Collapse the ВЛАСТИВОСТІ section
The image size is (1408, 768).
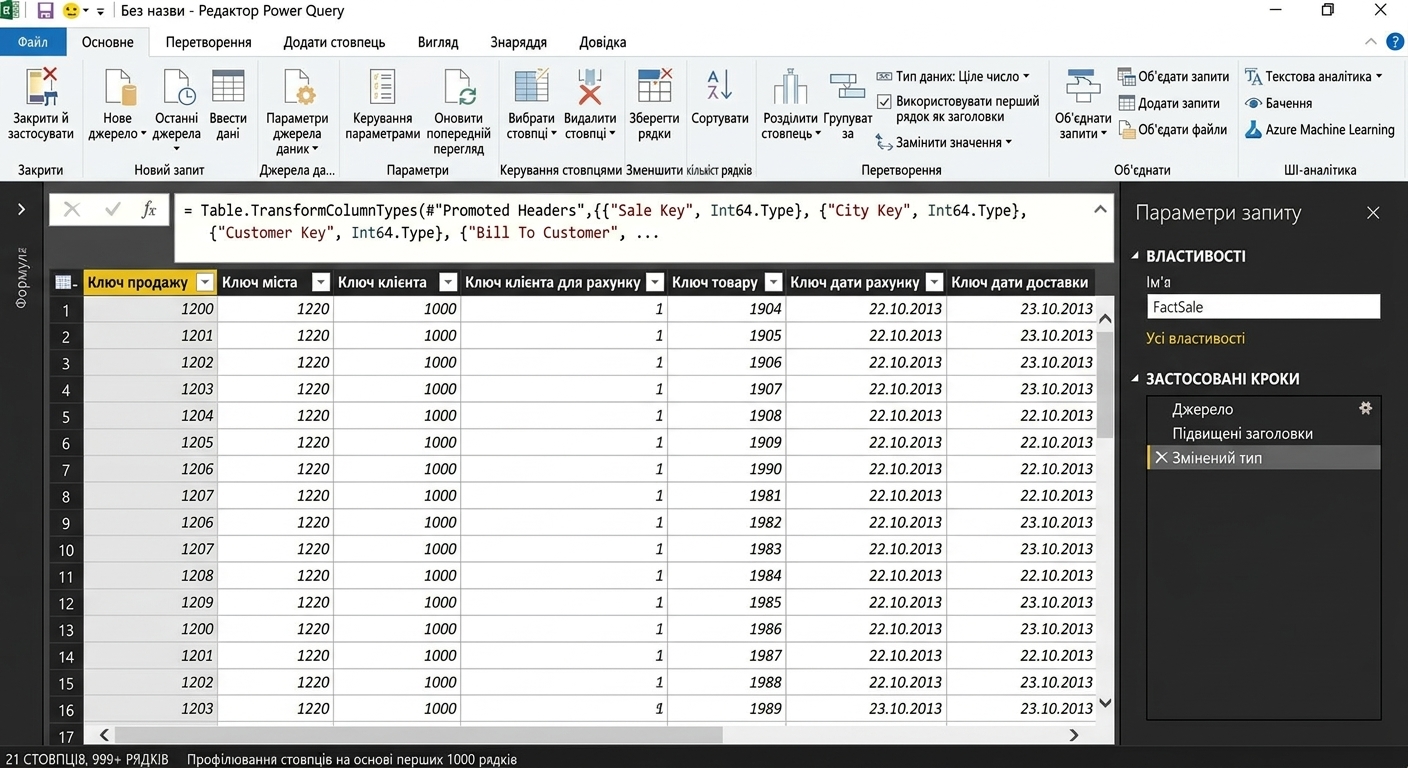click(1136, 256)
